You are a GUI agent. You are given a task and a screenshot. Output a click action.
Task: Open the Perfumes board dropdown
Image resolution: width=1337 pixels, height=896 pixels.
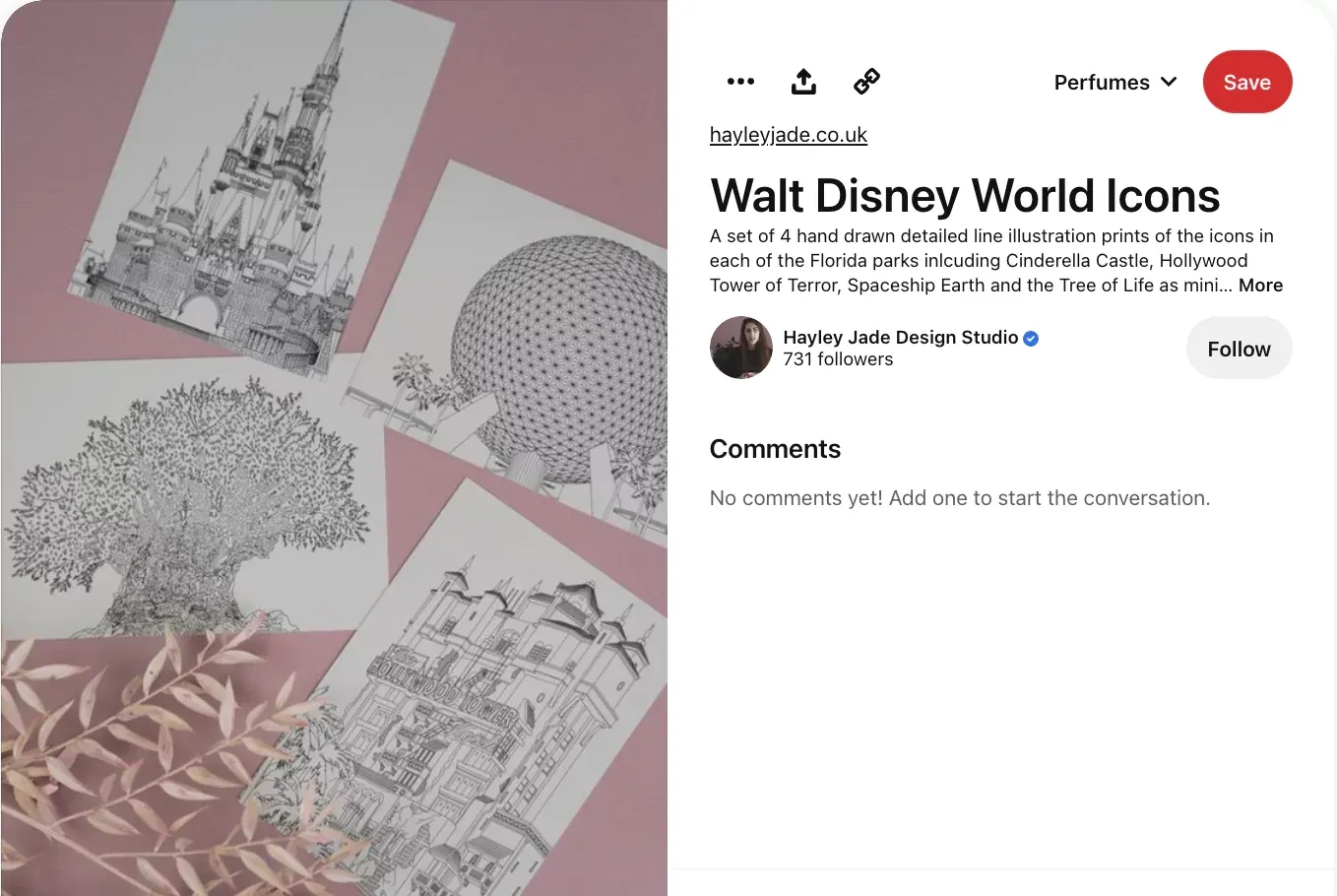1114,82
